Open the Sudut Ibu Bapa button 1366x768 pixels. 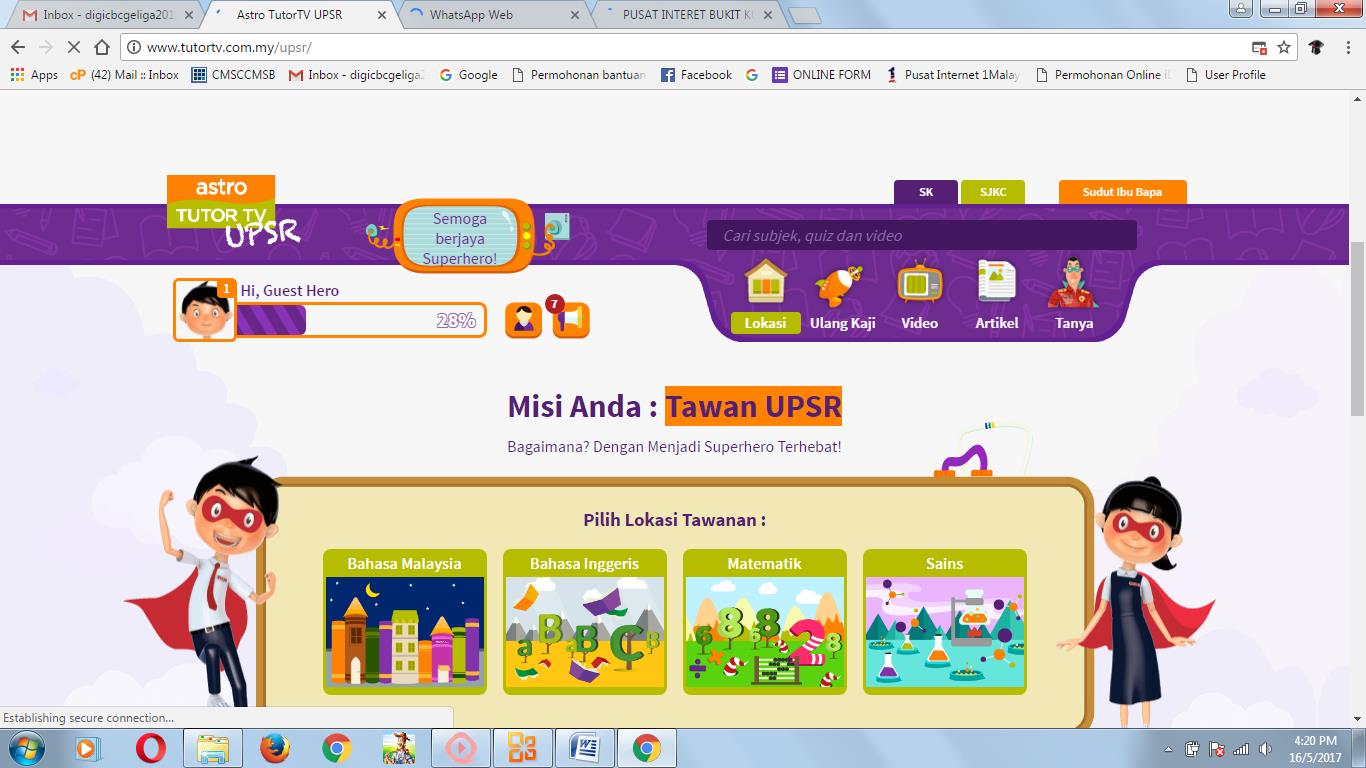1122,192
